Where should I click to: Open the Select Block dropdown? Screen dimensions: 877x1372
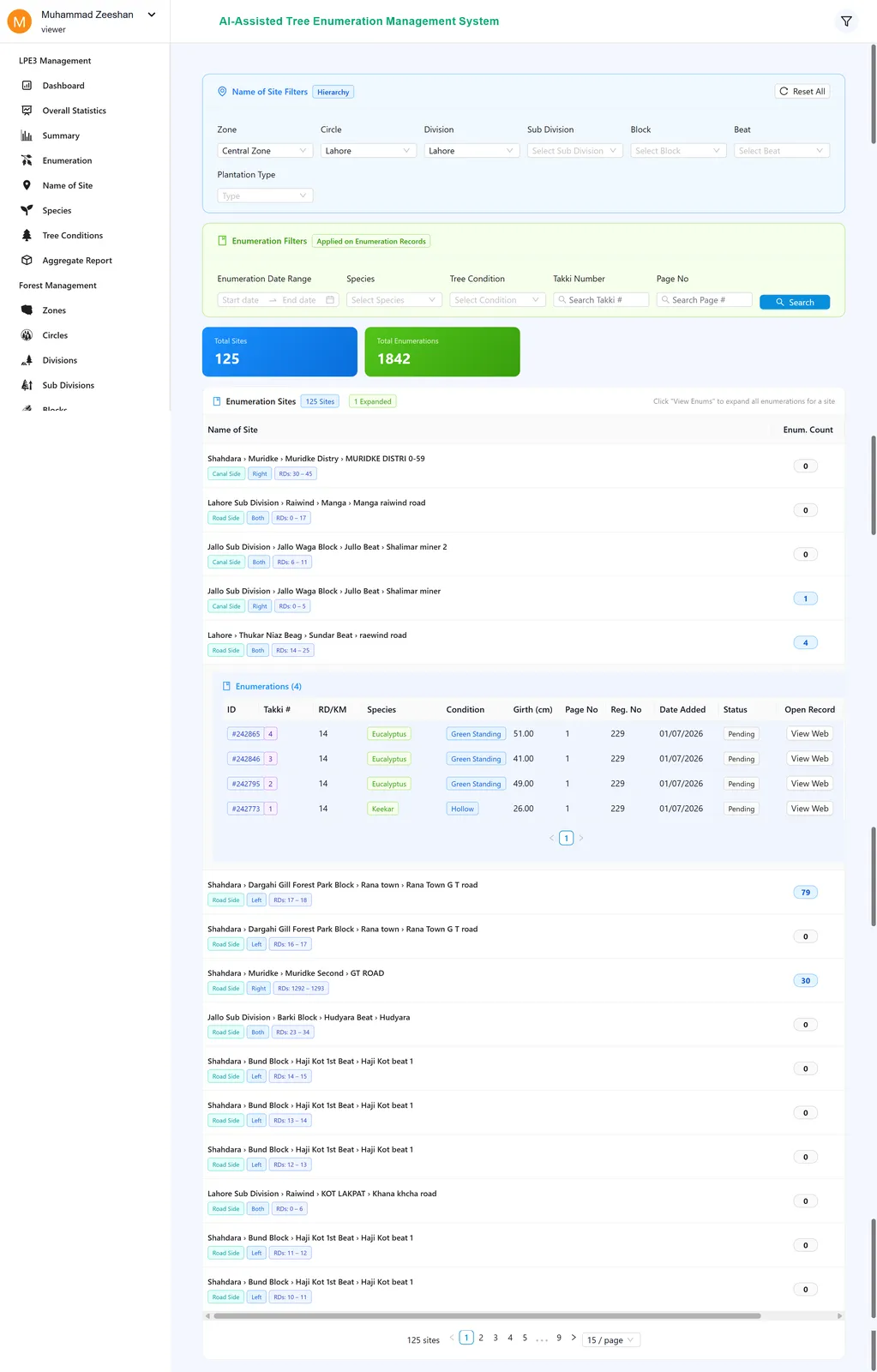[x=678, y=151]
